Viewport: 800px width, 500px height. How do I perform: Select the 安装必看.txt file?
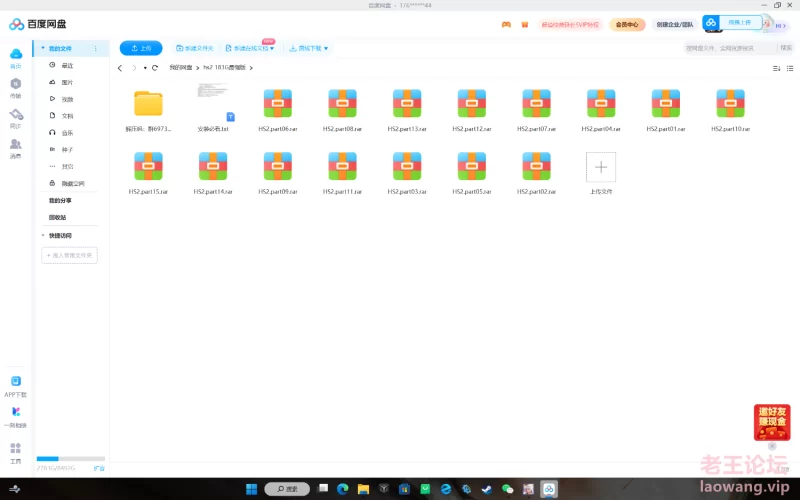pyautogui.click(x=213, y=108)
